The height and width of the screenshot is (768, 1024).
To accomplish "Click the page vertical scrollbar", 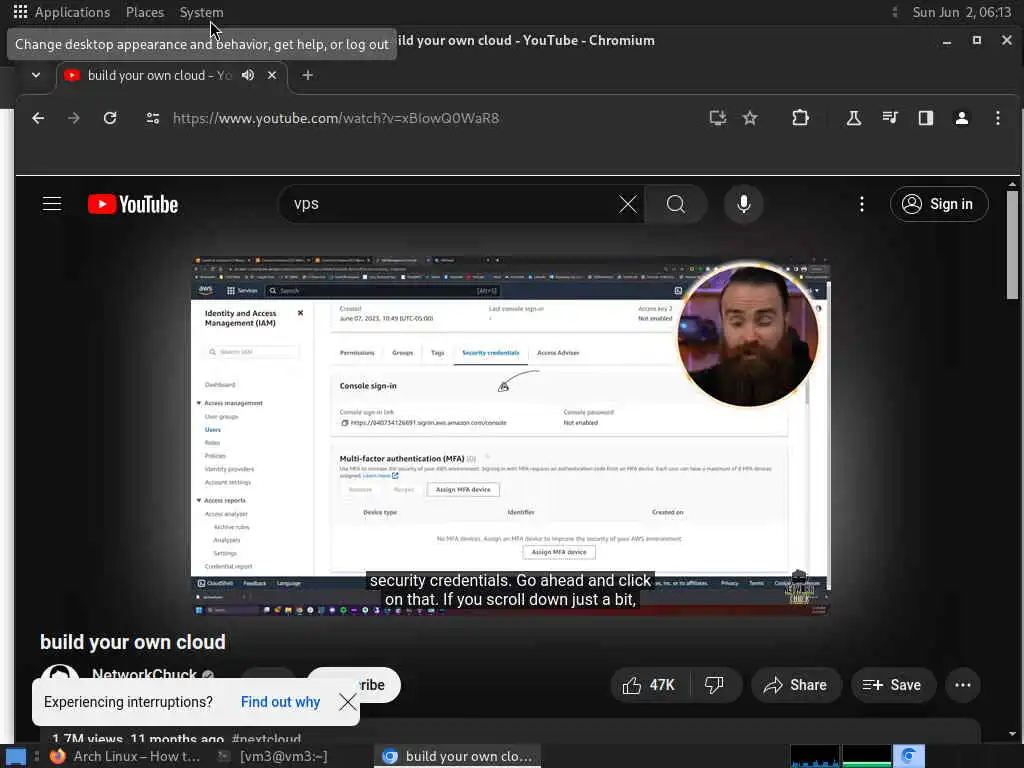I will (1012, 244).
